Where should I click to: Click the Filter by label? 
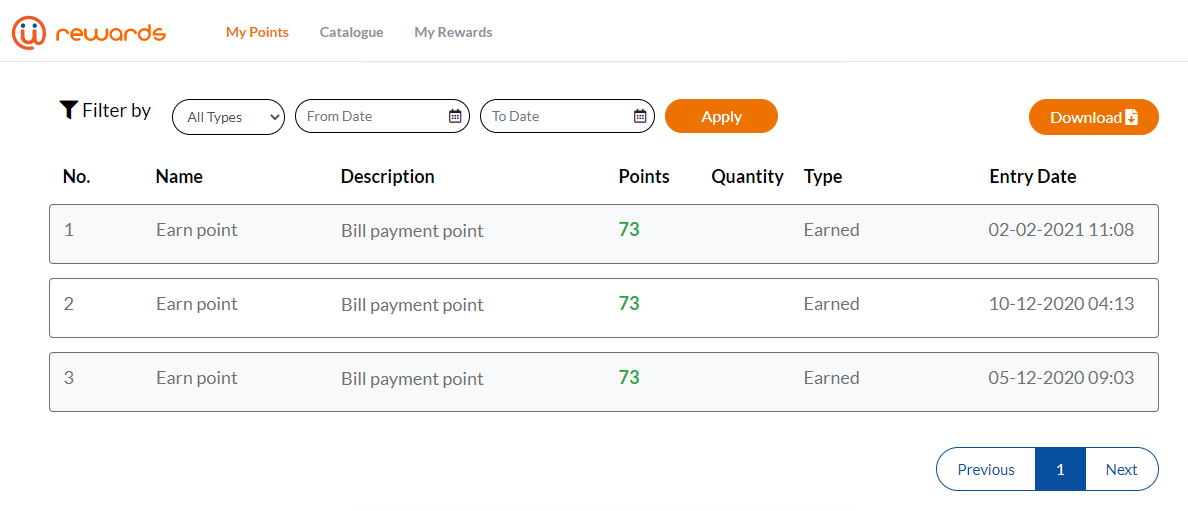(x=117, y=111)
